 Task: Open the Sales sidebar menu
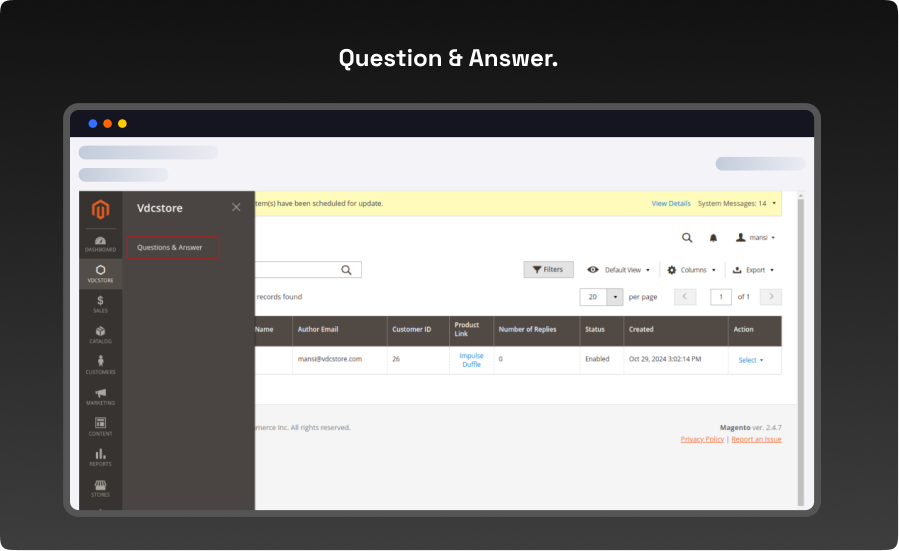[x=100, y=304]
